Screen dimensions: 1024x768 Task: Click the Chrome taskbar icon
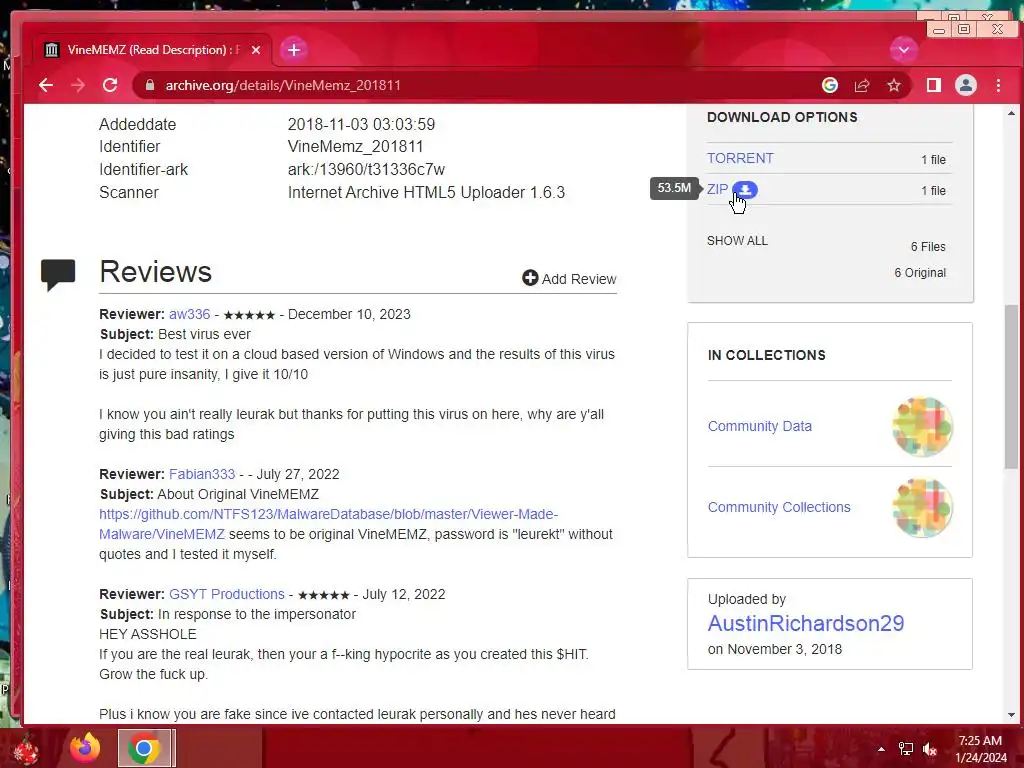pyautogui.click(x=144, y=748)
